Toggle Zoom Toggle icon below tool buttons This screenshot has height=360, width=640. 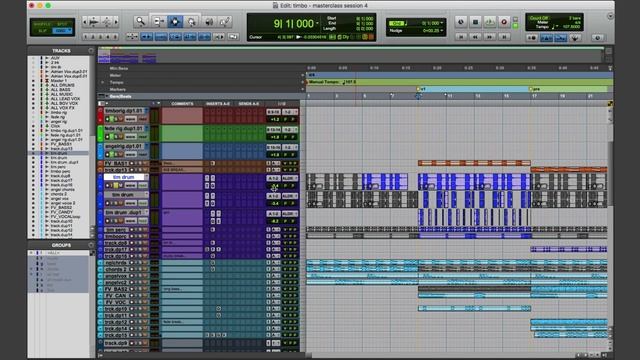(x=132, y=37)
